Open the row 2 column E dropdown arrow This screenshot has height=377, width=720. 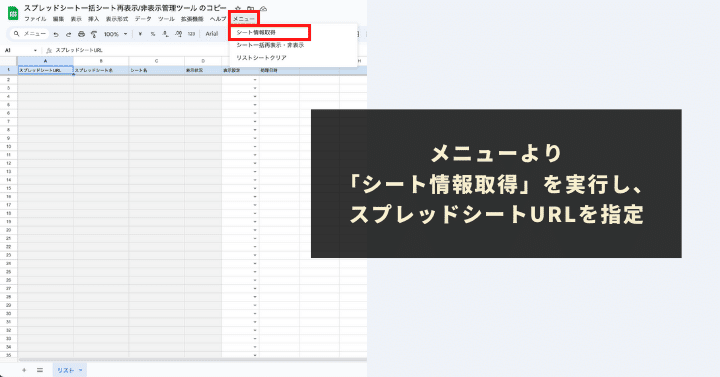(255, 80)
